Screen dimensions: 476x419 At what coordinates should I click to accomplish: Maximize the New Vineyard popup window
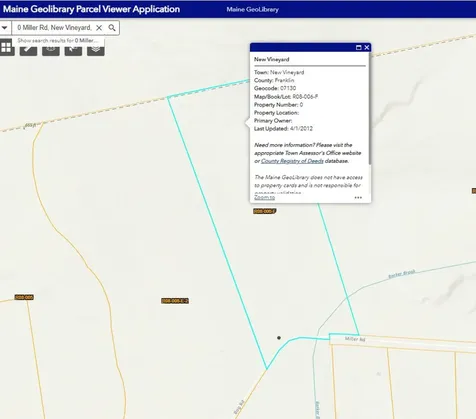359,47
